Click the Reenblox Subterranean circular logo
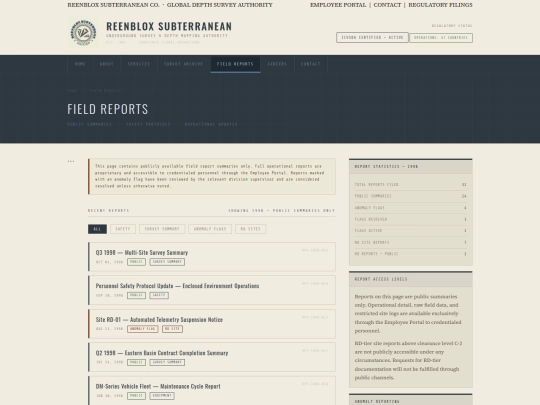The width and height of the screenshot is (540, 405). pyautogui.click(x=83, y=33)
